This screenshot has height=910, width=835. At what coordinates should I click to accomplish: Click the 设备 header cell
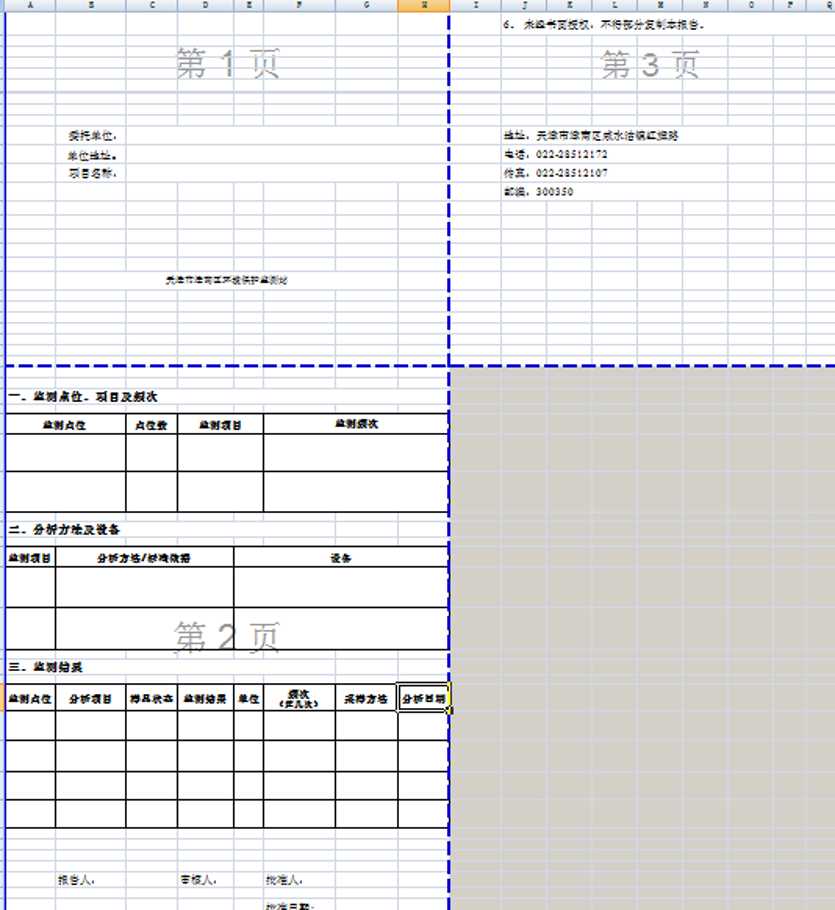(x=341, y=558)
